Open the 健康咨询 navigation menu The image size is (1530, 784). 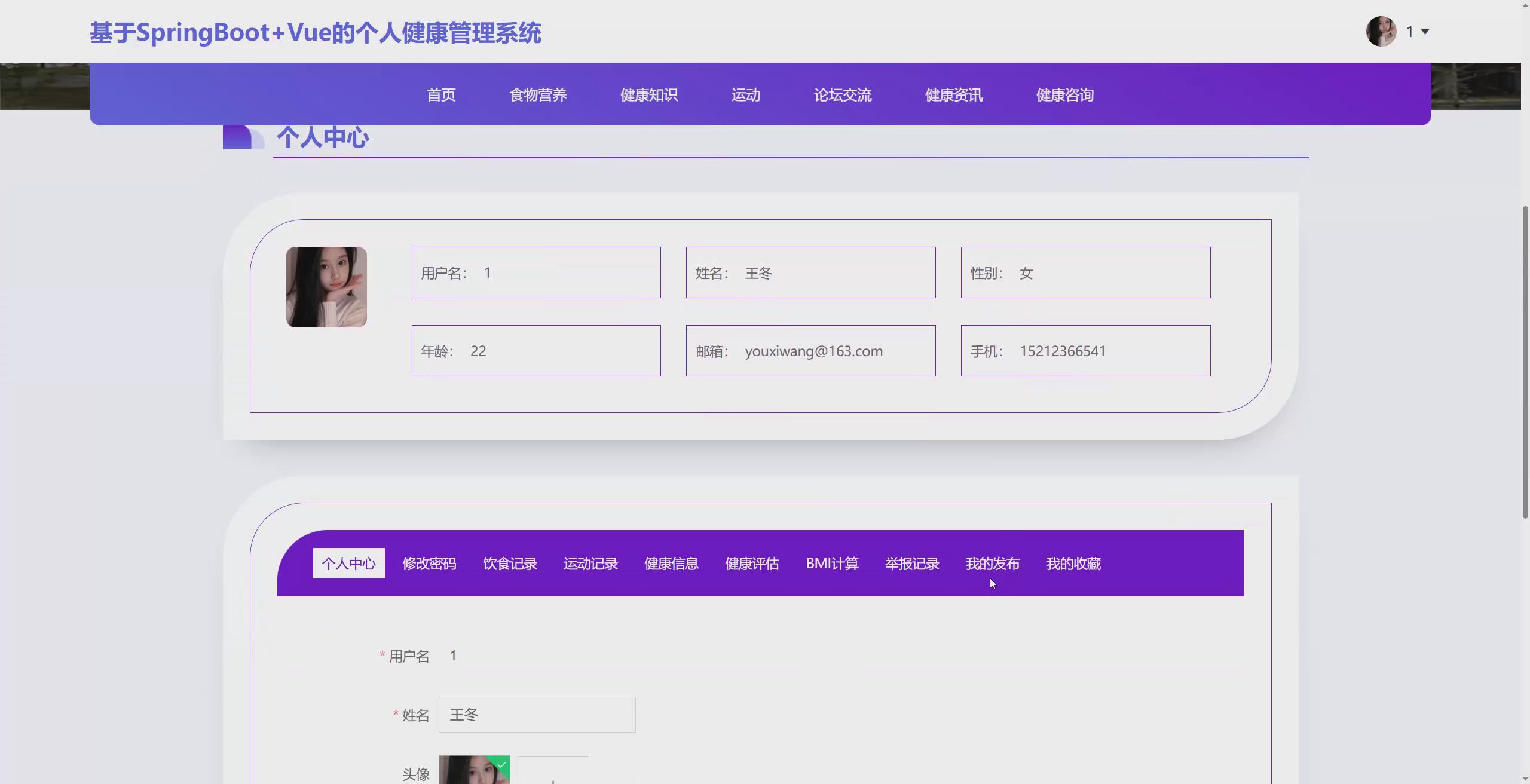[x=1064, y=94]
